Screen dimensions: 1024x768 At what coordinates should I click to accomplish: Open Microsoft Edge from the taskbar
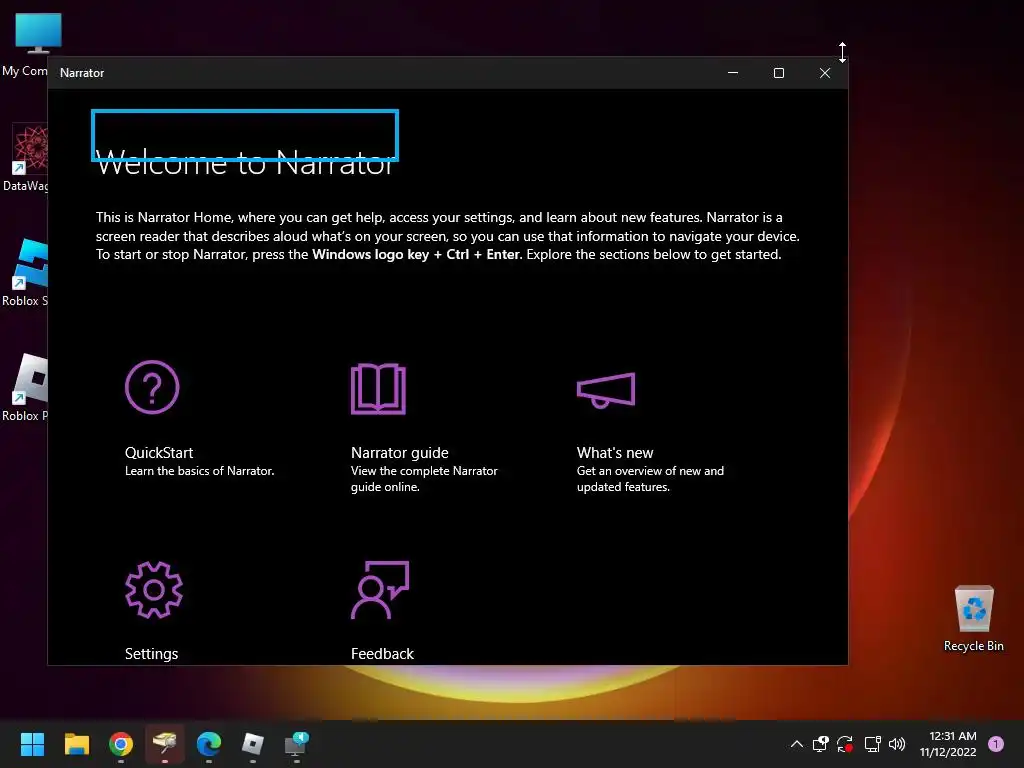pyautogui.click(x=209, y=744)
